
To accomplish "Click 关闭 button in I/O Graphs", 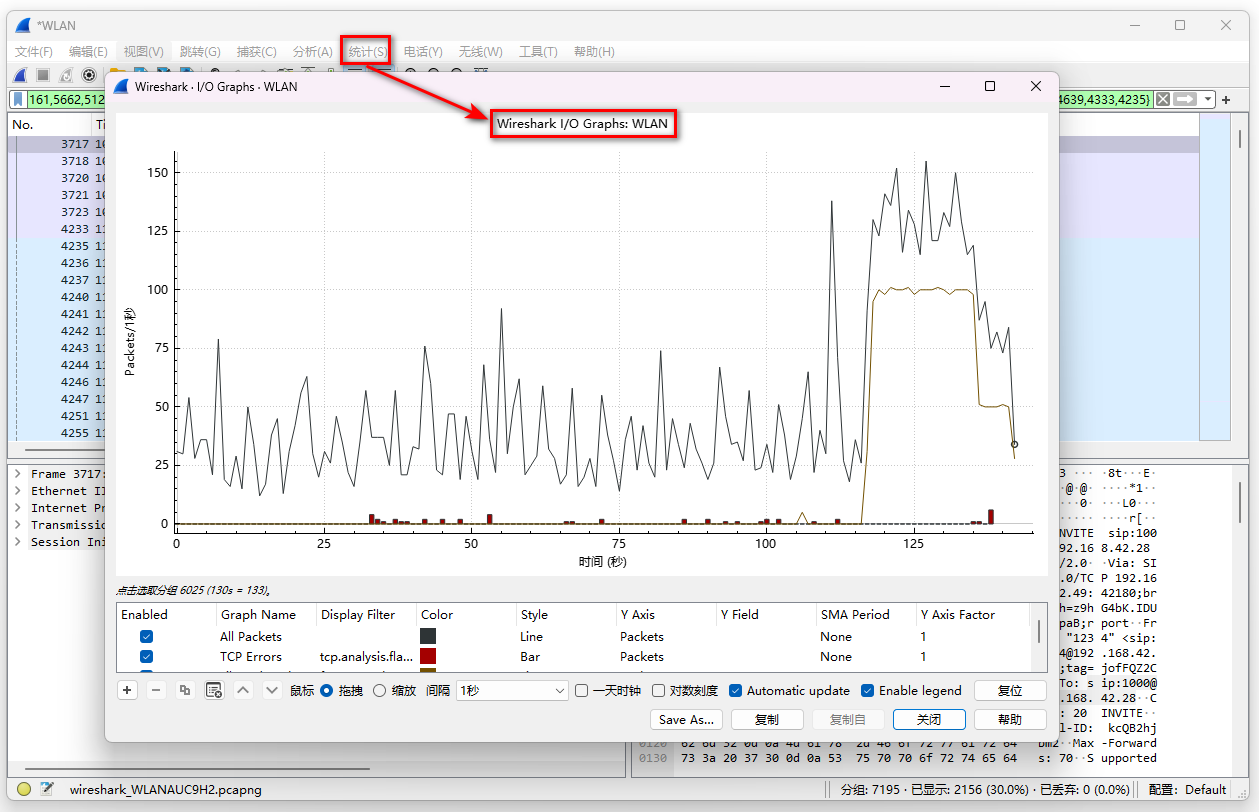I will pos(929,719).
